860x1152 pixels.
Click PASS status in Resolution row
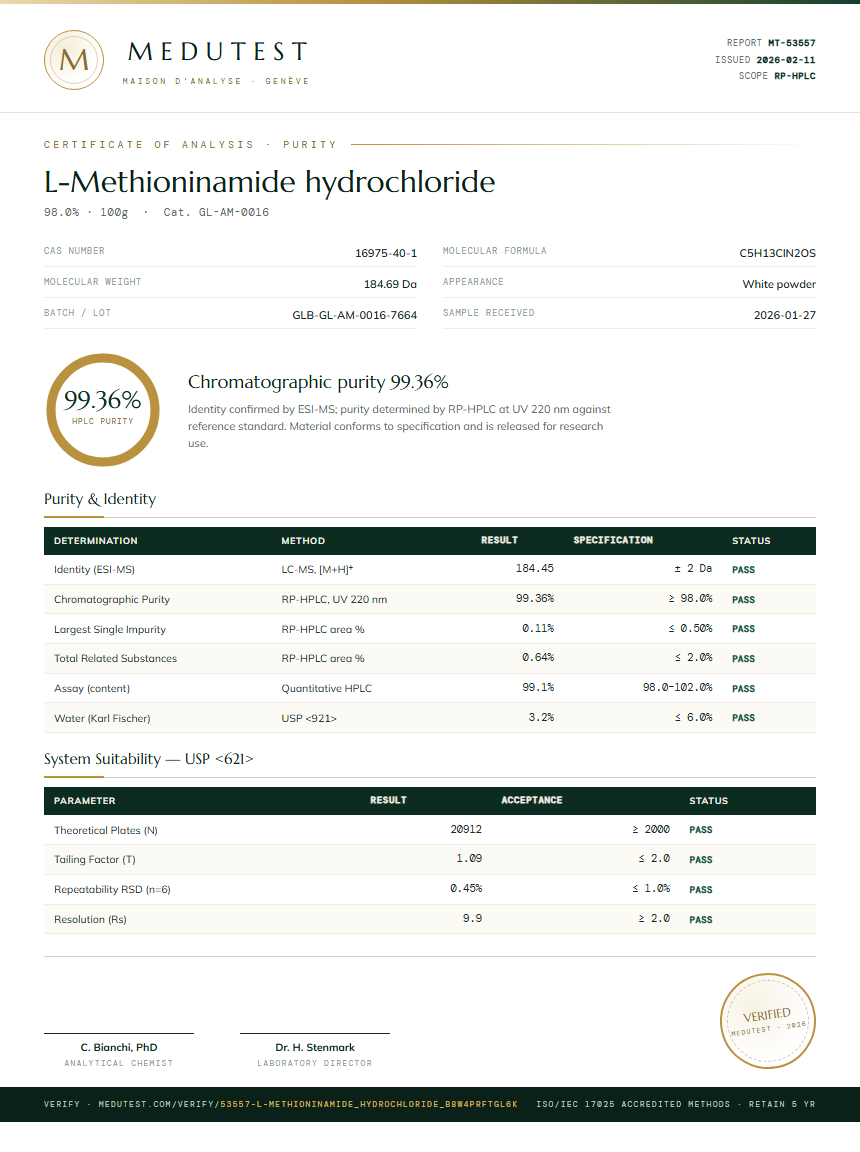click(x=701, y=920)
